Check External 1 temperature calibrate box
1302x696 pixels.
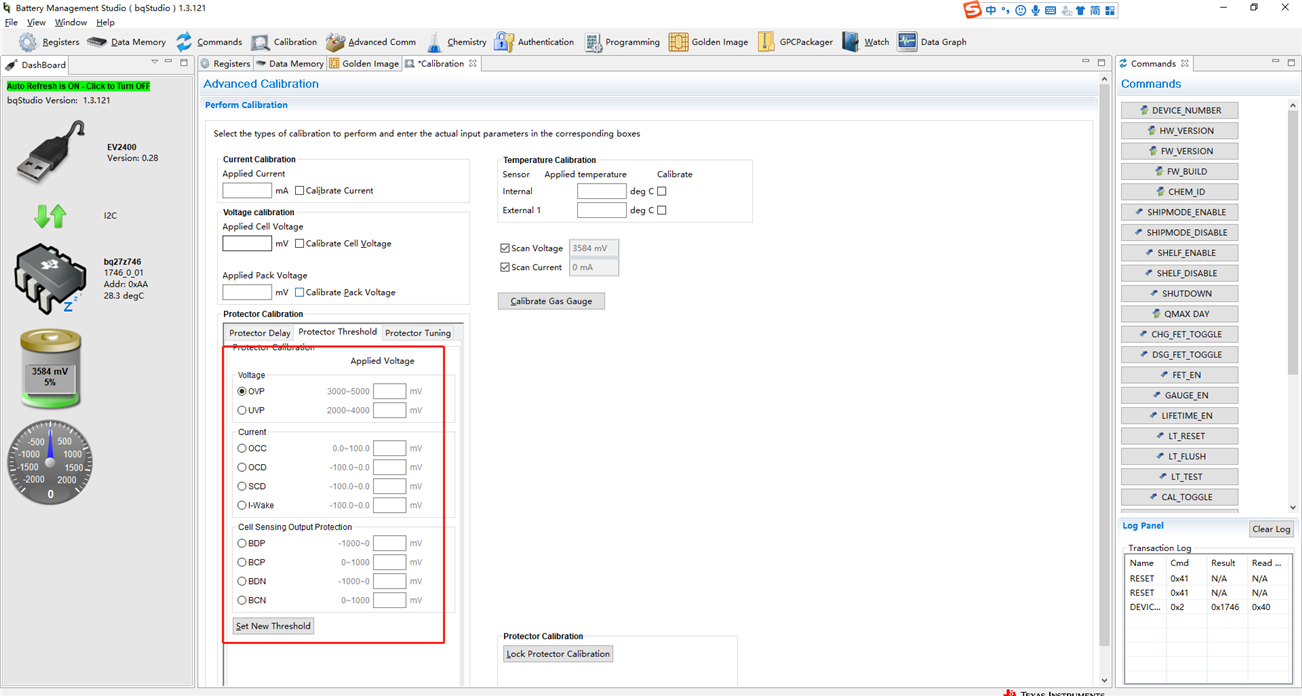(x=661, y=210)
